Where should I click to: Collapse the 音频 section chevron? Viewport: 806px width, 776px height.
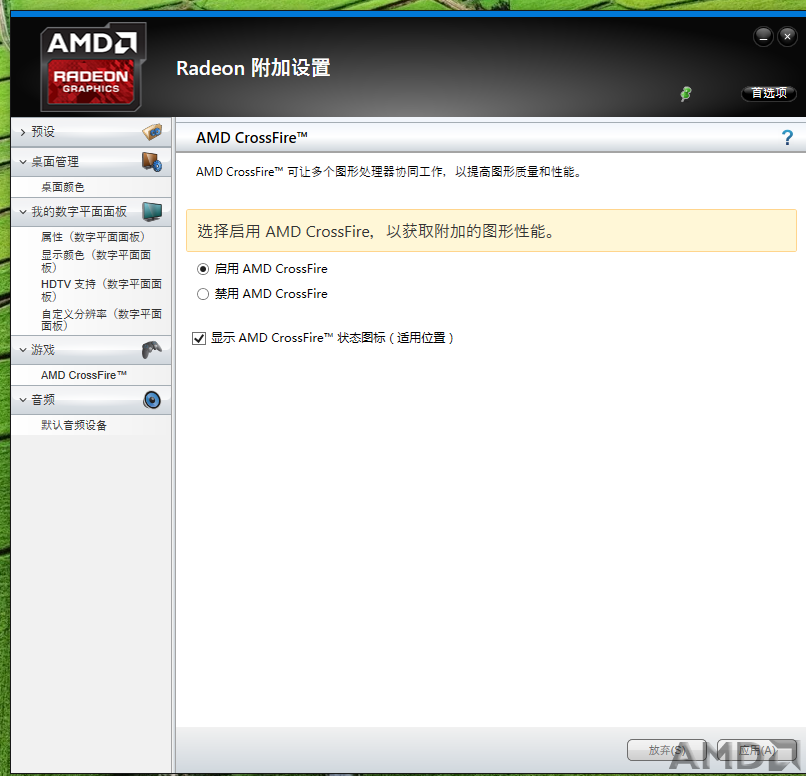click(23, 400)
